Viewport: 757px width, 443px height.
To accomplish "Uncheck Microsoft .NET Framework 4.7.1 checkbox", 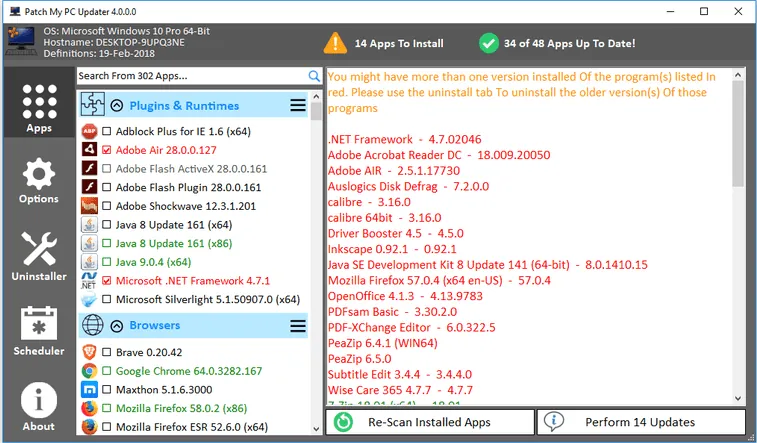I will click(107, 280).
